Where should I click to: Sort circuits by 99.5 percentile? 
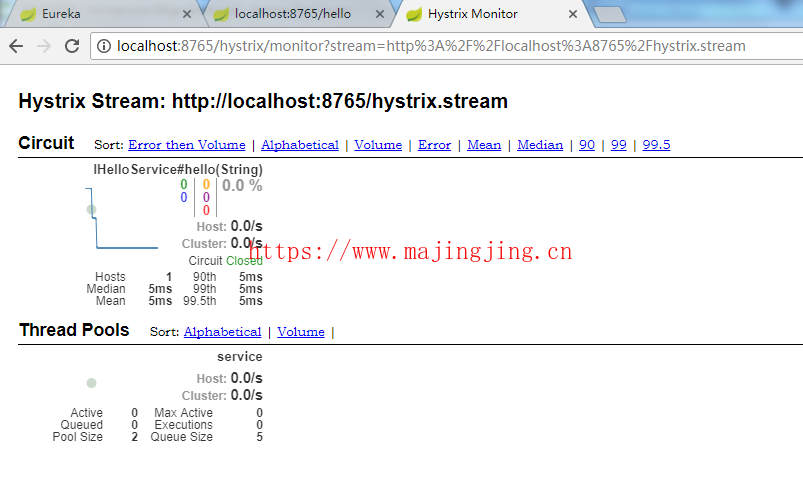[x=656, y=145]
